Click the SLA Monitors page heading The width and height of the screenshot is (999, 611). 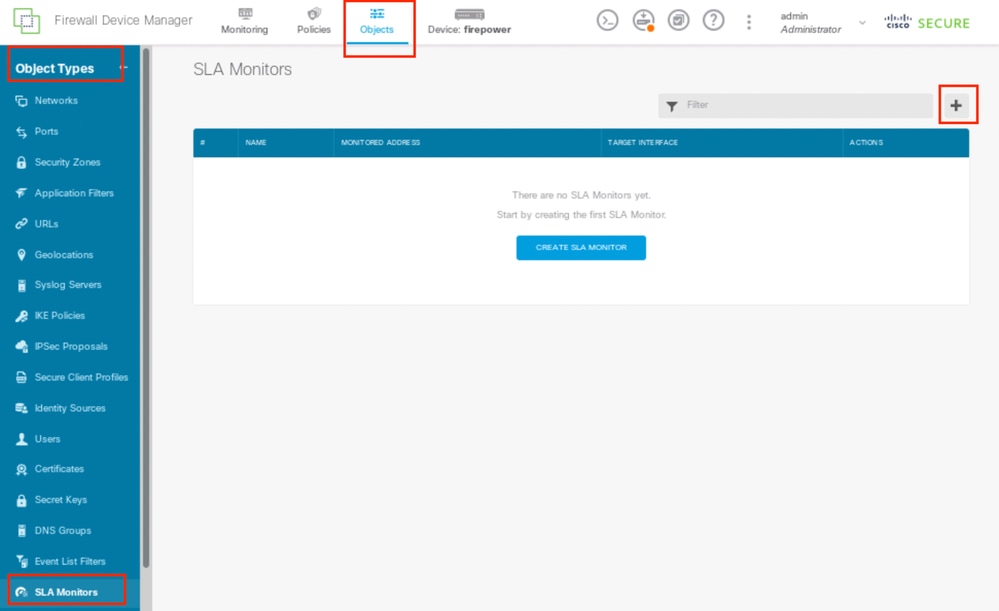242,69
